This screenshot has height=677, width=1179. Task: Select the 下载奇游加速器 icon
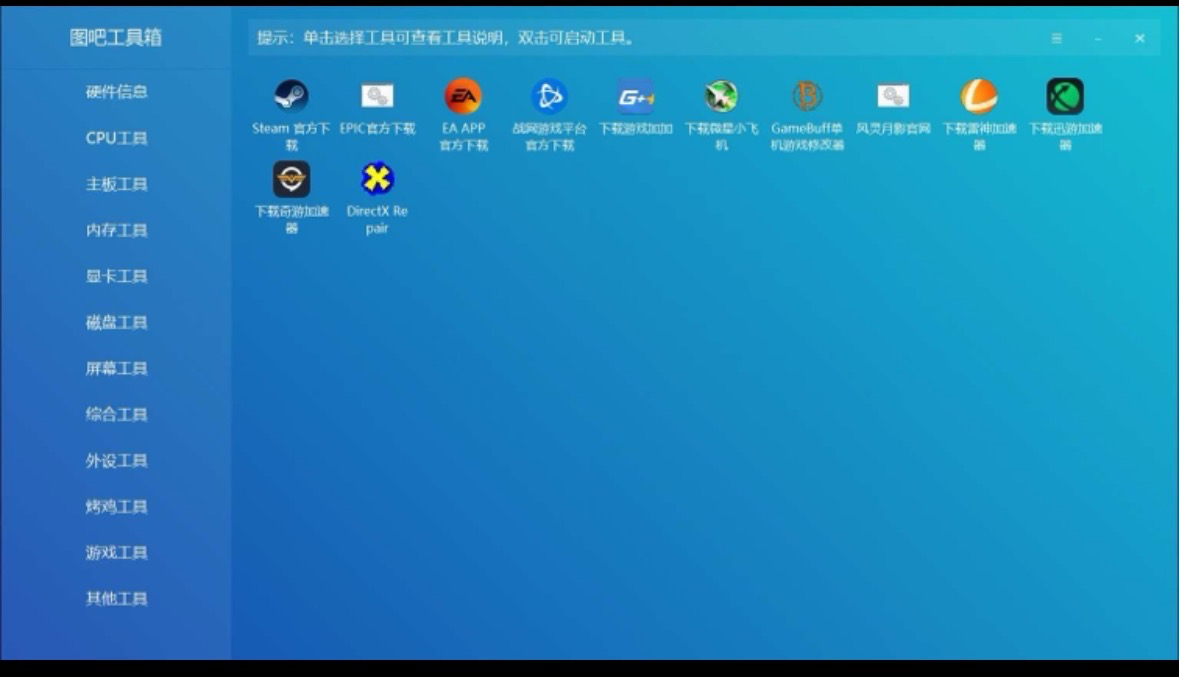point(291,180)
